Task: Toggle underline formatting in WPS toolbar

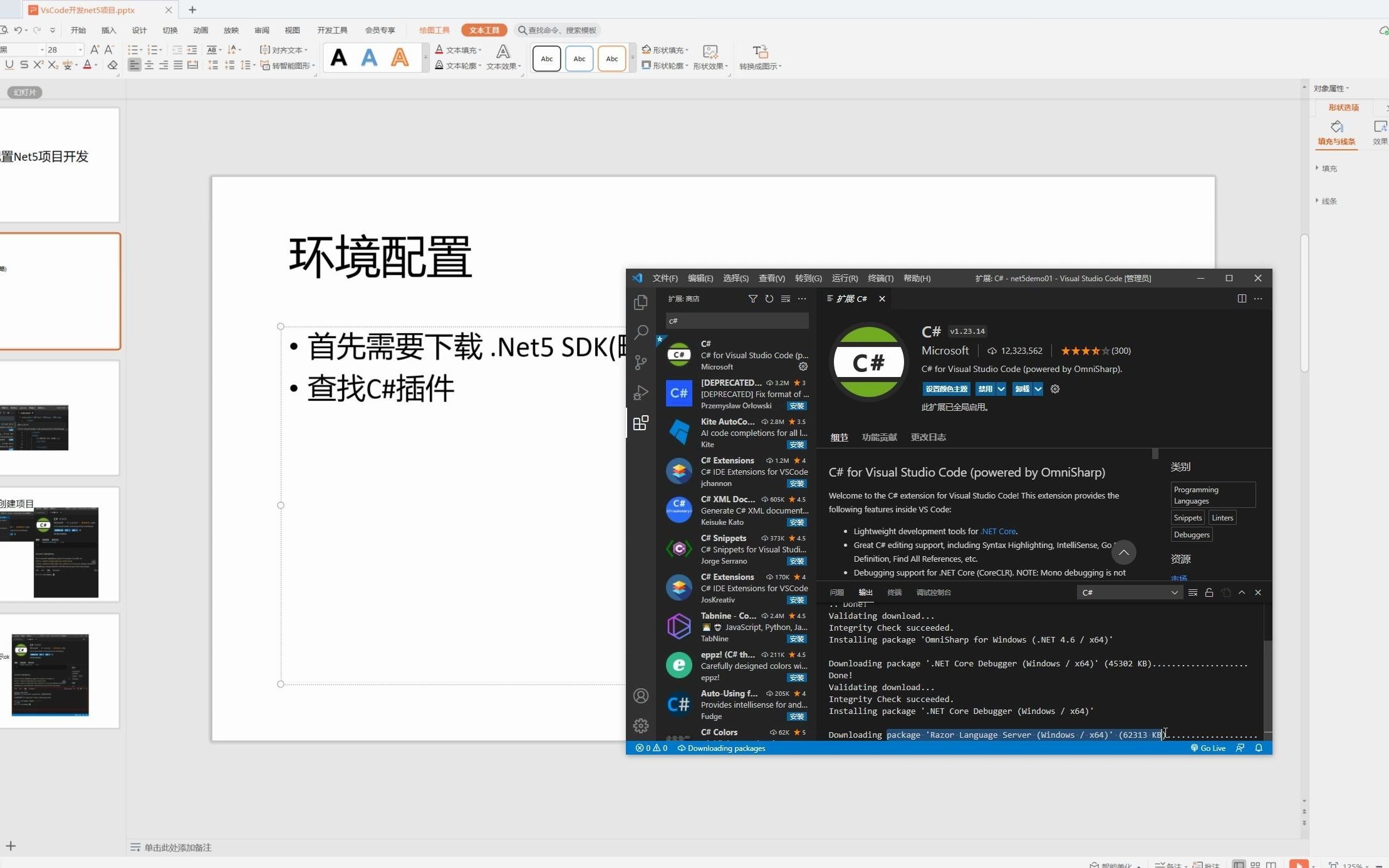Action: [x=9, y=65]
